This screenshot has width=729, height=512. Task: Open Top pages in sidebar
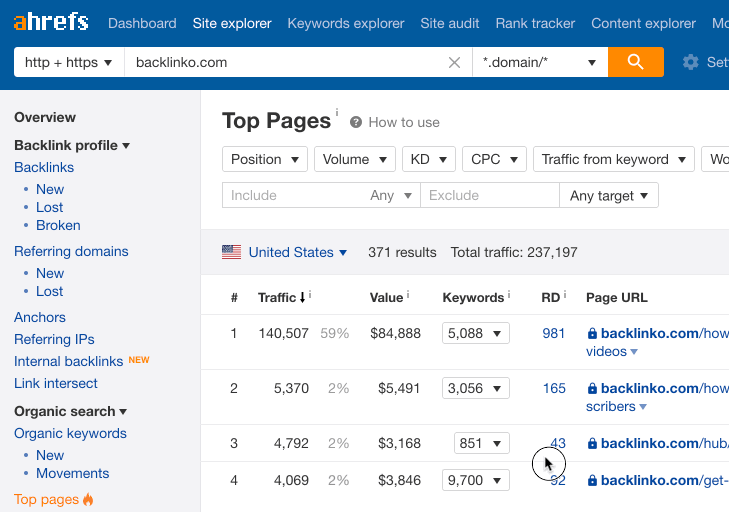[46, 499]
